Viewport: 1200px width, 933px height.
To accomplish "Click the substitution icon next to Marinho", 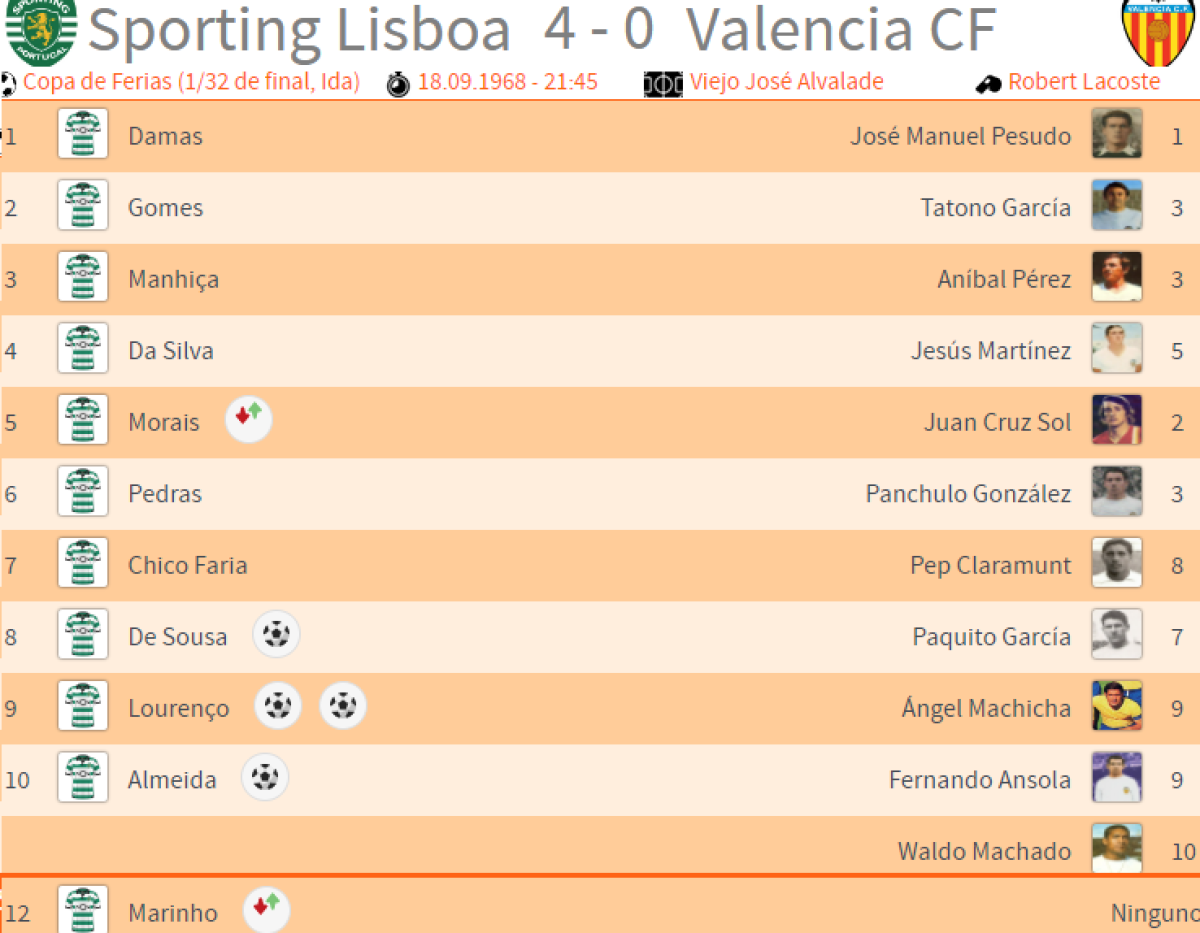I will (267, 909).
